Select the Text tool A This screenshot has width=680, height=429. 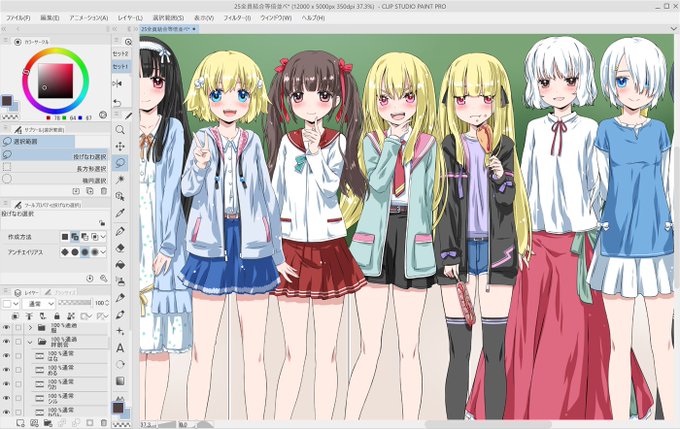coord(120,348)
